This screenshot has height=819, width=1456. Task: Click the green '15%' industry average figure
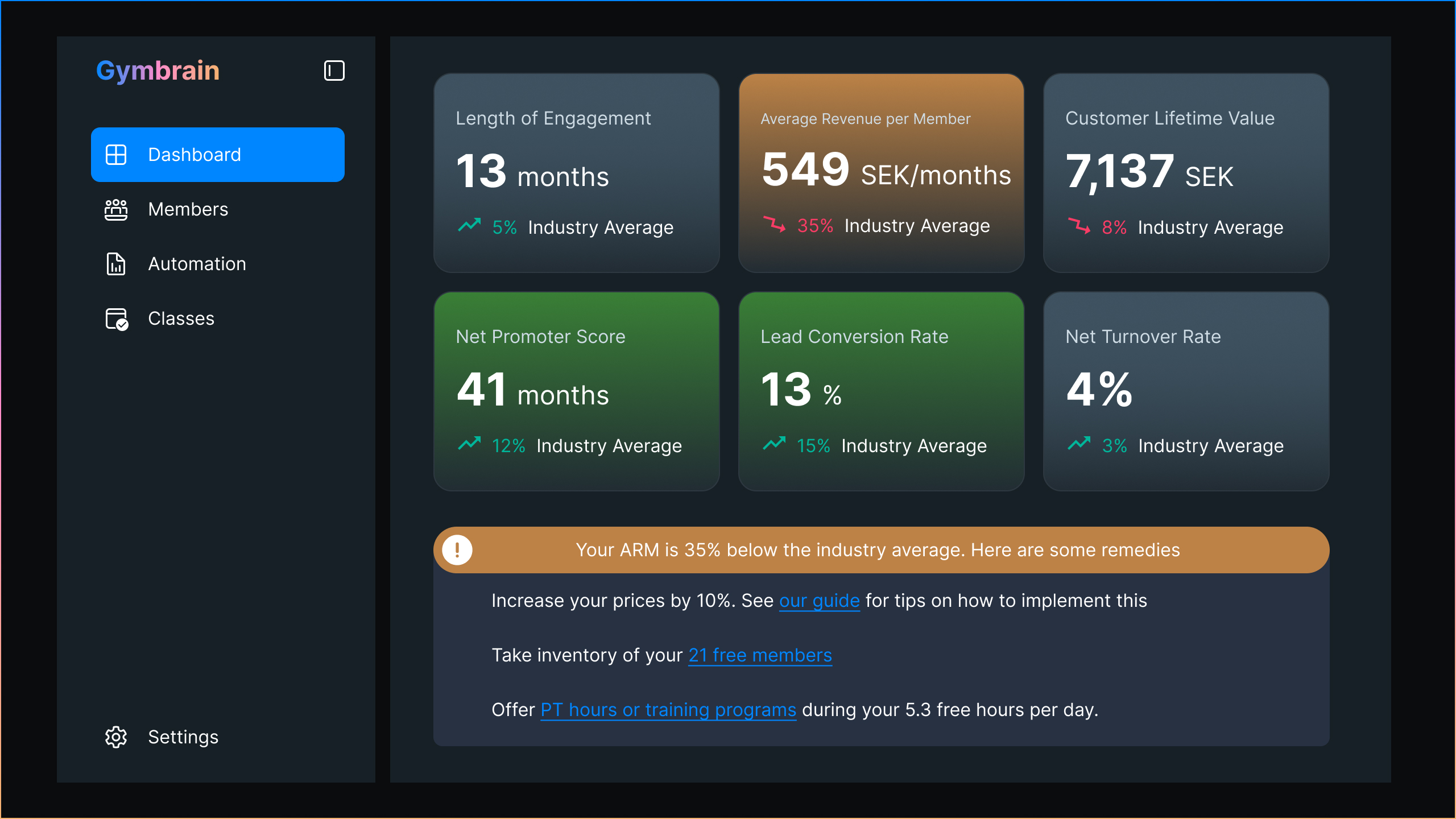(813, 446)
